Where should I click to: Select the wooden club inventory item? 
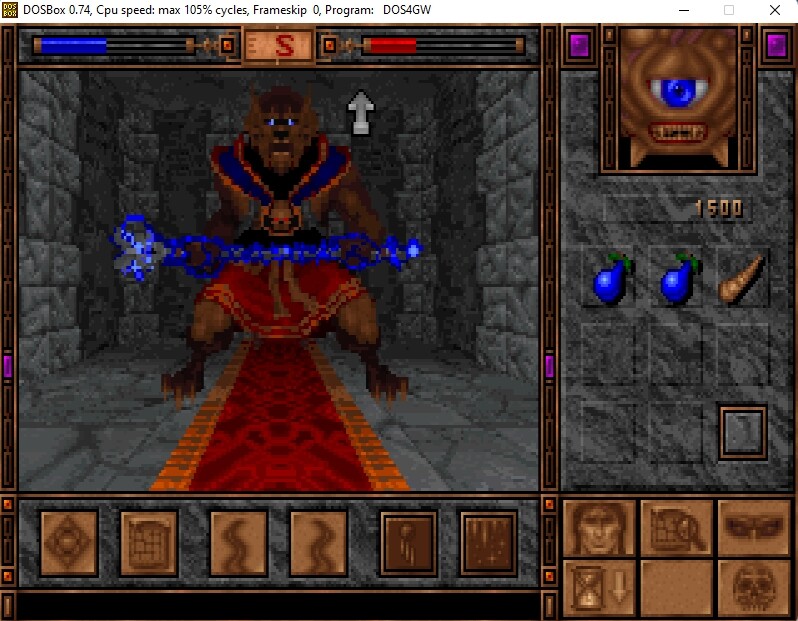(741, 280)
